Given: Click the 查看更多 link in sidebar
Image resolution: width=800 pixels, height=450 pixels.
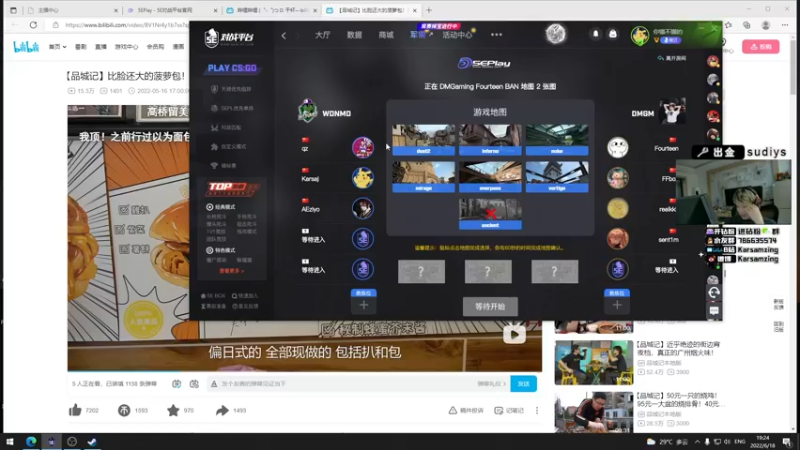Looking at the screenshot, I should [x=232, y=271].
